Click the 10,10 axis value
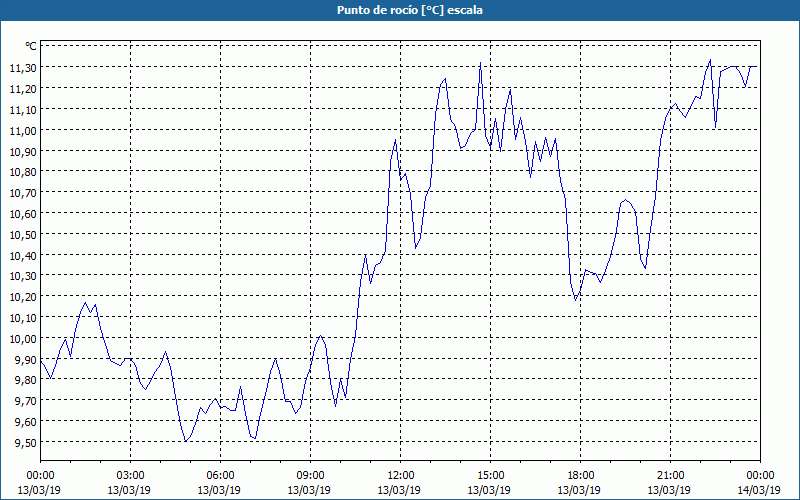The width and height of the screenshot is (800, 500). coord(23,317)
